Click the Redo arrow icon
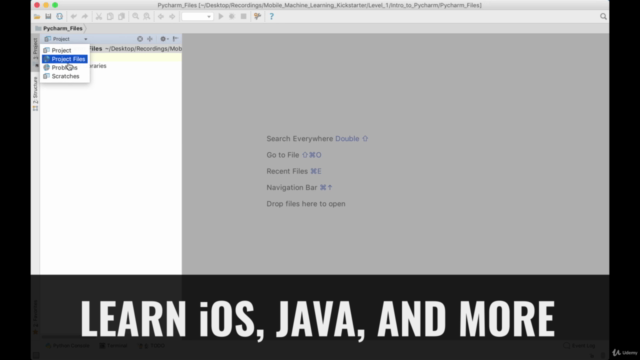The height and width of the screenshot is (360, 640). 84,16
